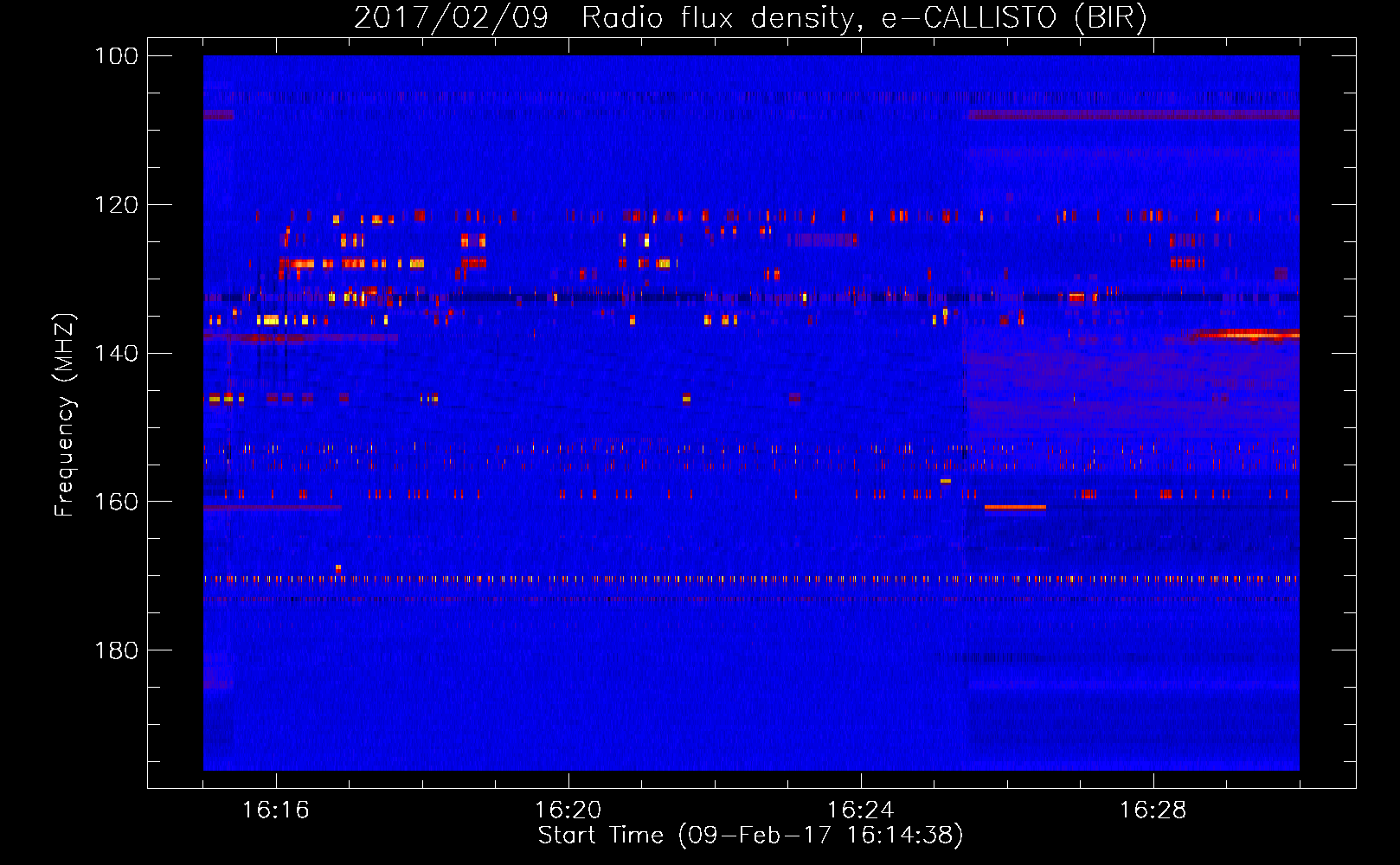Click the 16:24 time tick label
Image resolution: width=1400 pixels, height=865 pixels.
[x=861, y=810]
